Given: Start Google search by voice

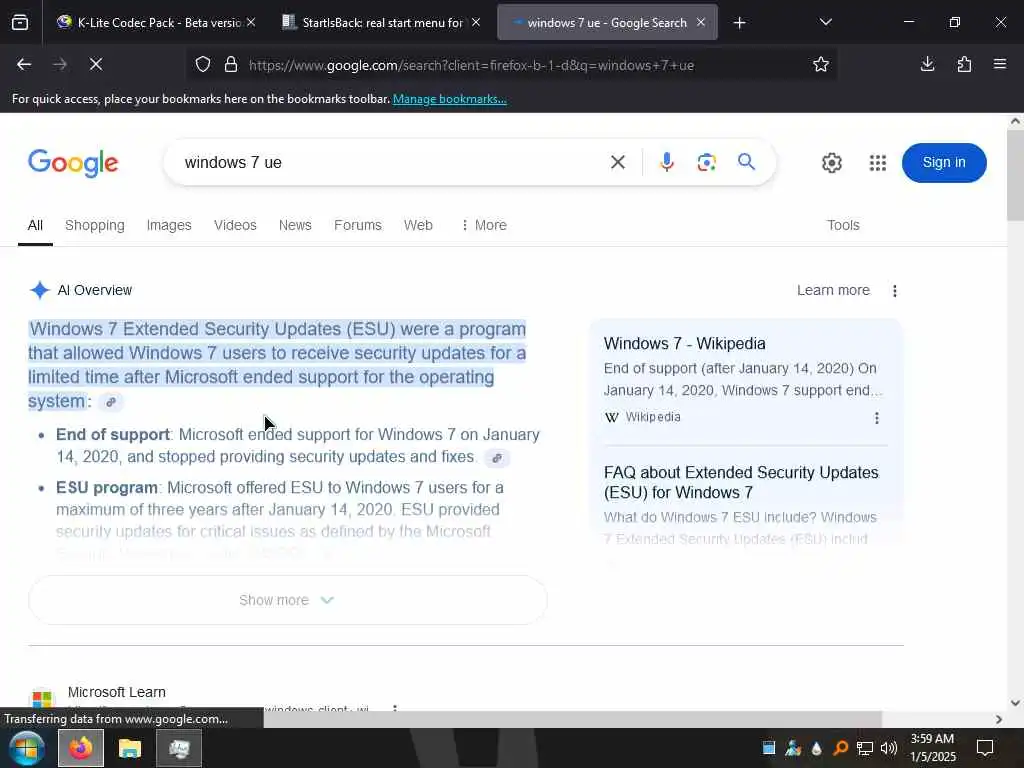Looking at the screenshot, I should tap(666, 162).
